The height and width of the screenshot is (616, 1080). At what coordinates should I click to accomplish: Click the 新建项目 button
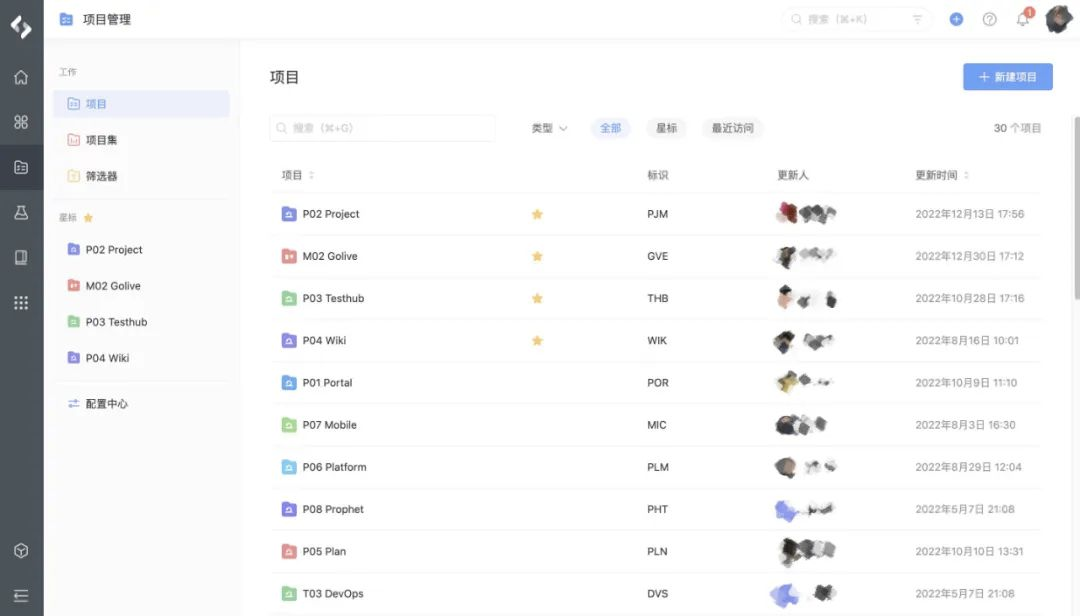[1008, 76]
